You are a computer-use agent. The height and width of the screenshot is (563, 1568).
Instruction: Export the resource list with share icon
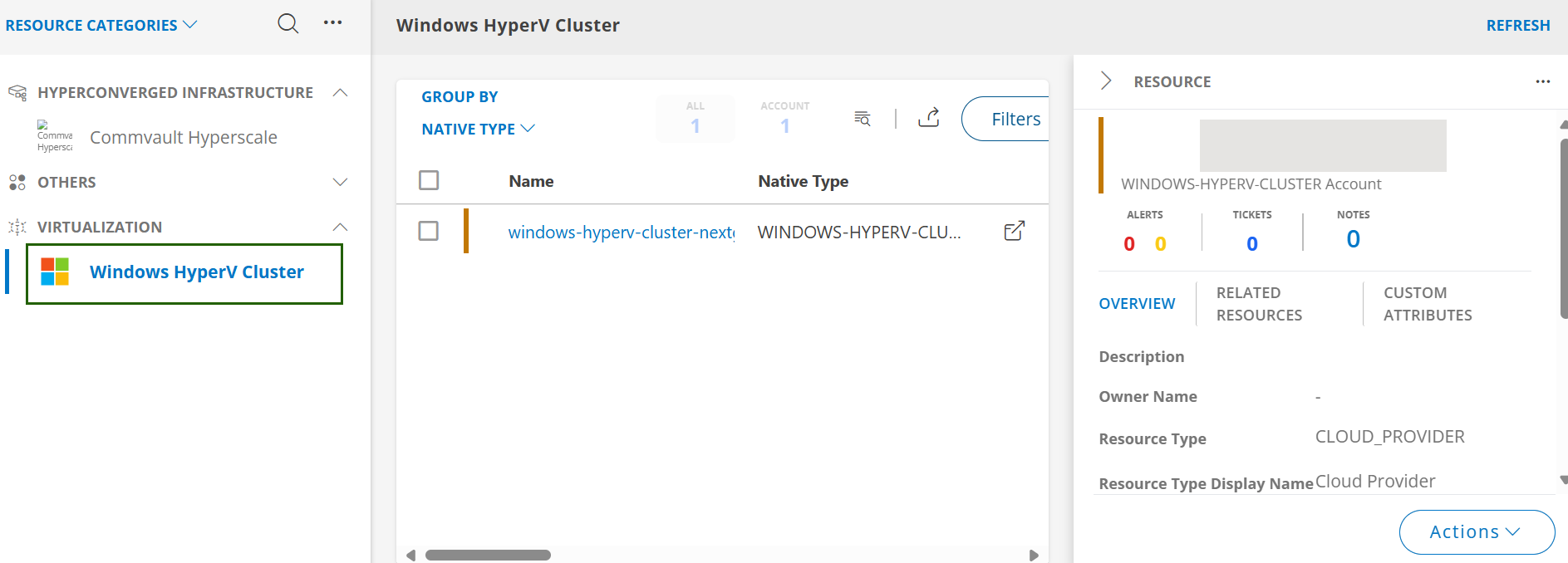pos(929,118)
